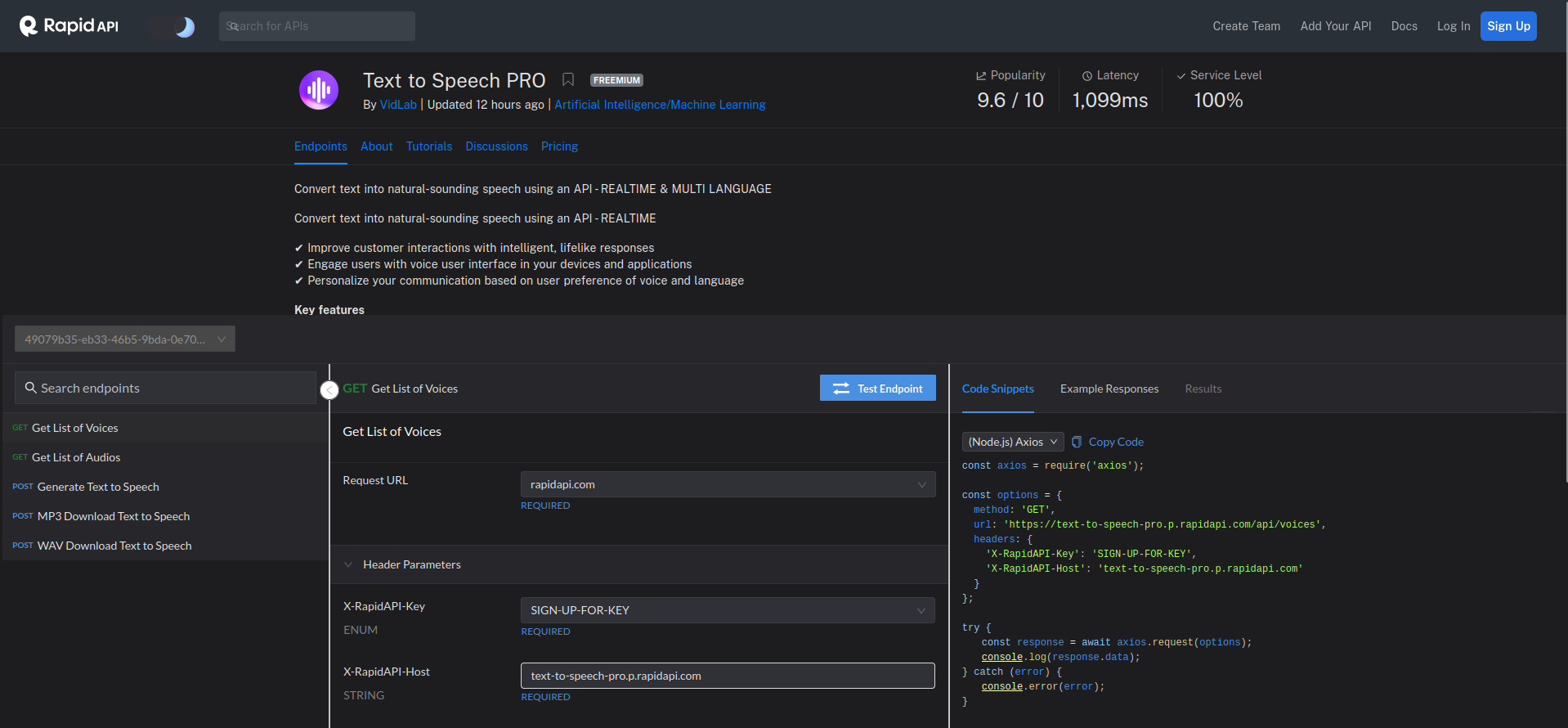Viewport: 1568px width, 728px height.
Task: Expand the X-RapidAPI-Key SIGN-UP-FOR-KEY dropdown
Action: click(x=728, y=610)
